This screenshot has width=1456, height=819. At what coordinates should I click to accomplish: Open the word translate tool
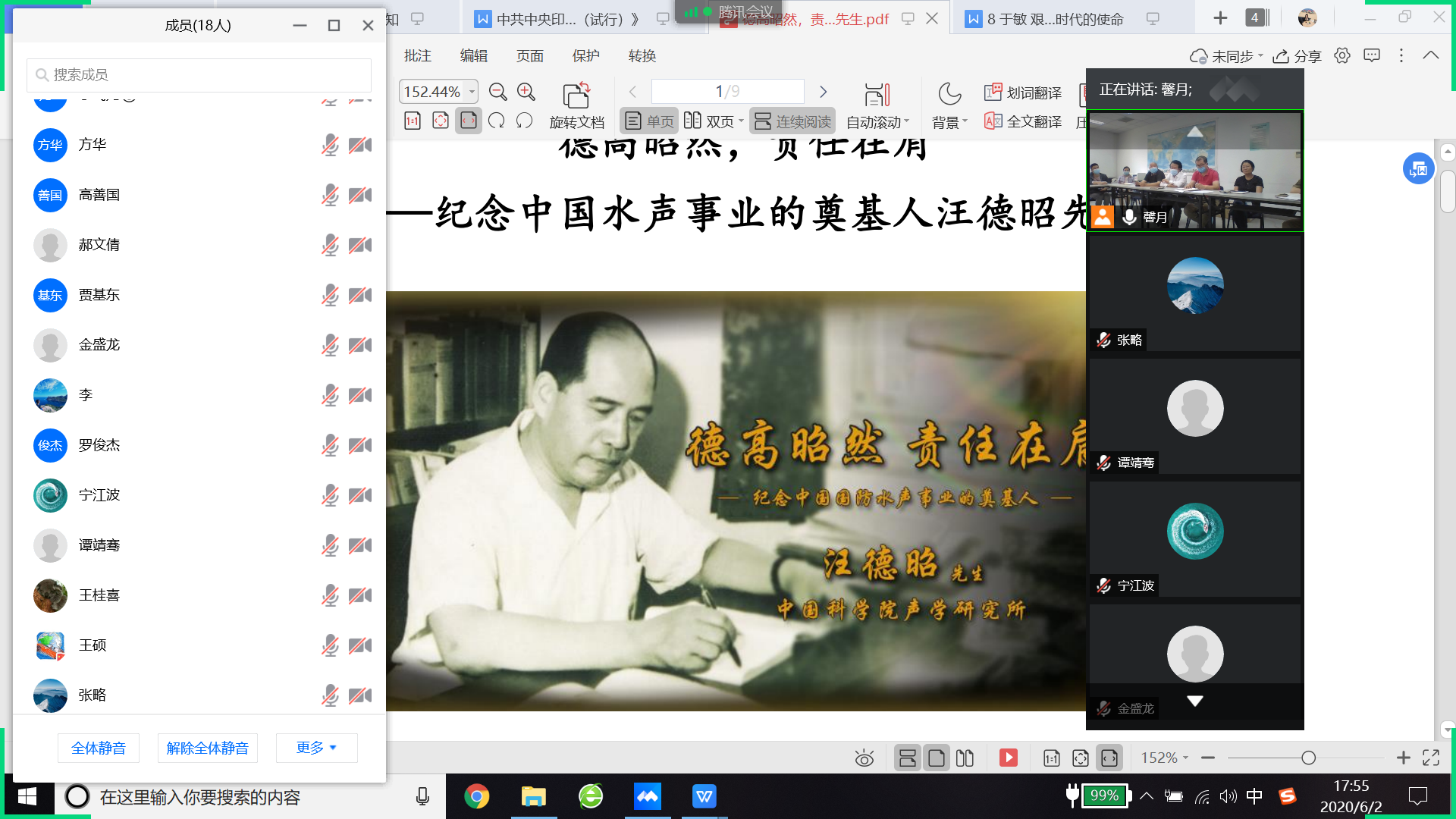pos(1022,93)
